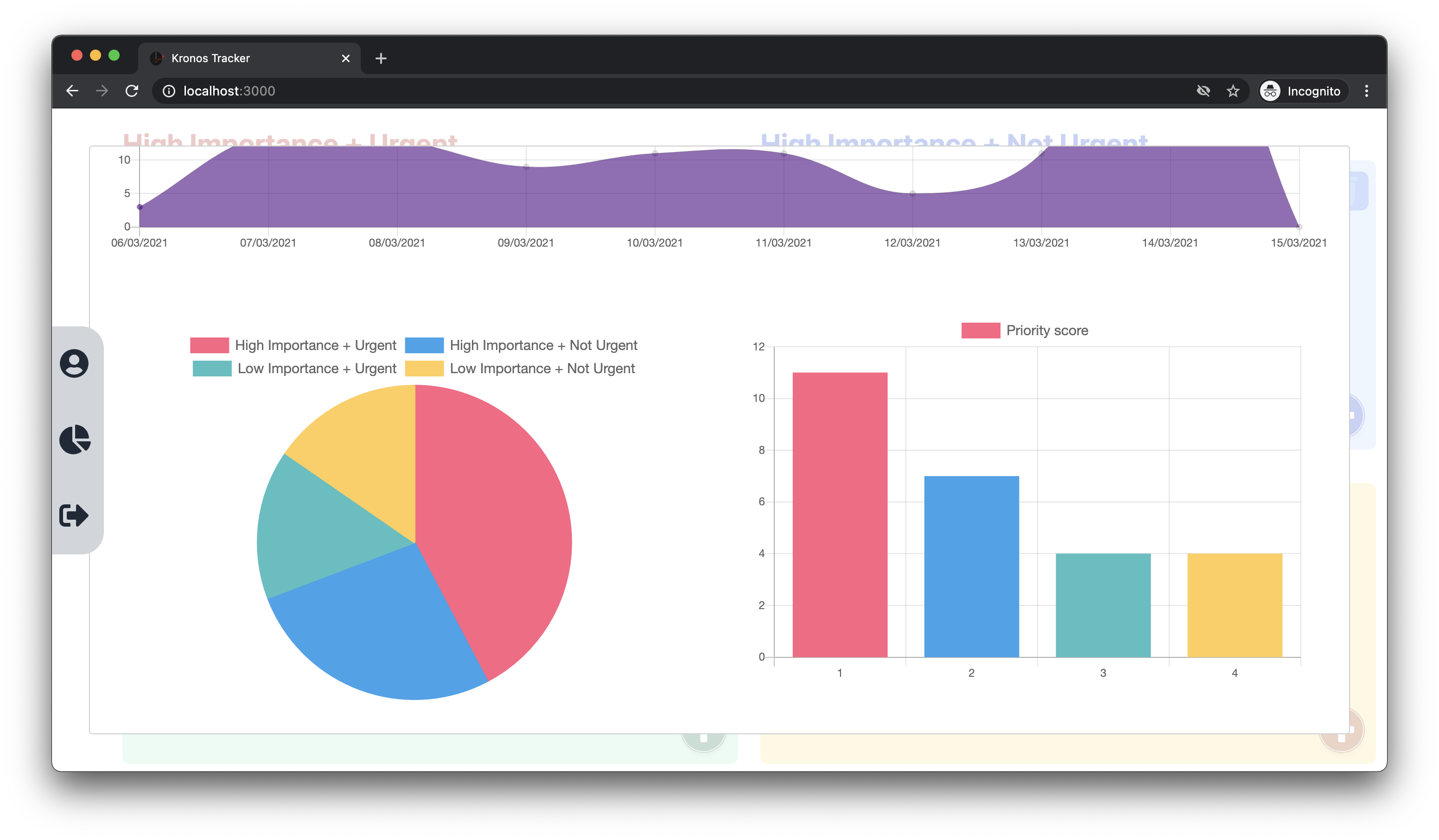This screenshot has height=840, width=1439.
Task: Bookmark page with the star icon
Action: [x=1233, y=91]
